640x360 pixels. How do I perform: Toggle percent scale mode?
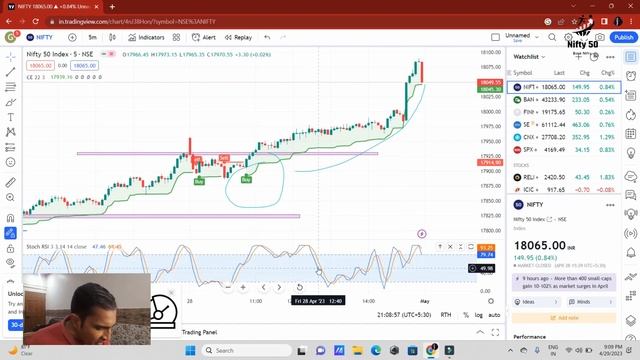(466, 315)
